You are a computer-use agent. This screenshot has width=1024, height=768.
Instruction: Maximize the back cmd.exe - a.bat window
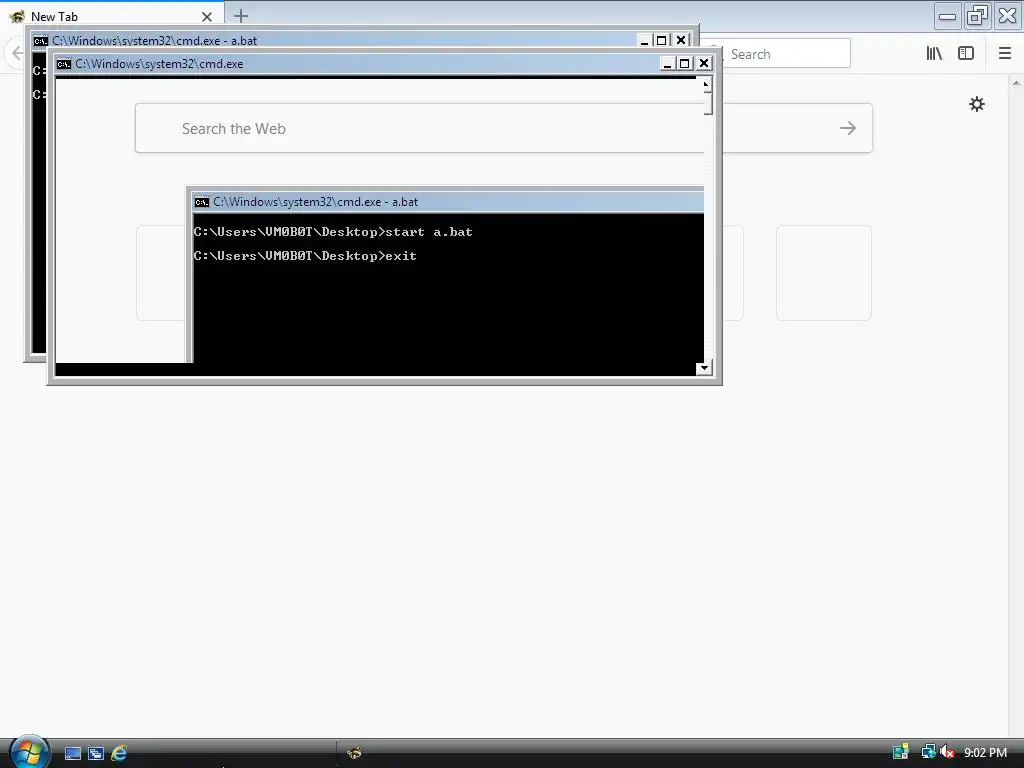(x=661, y=40)
